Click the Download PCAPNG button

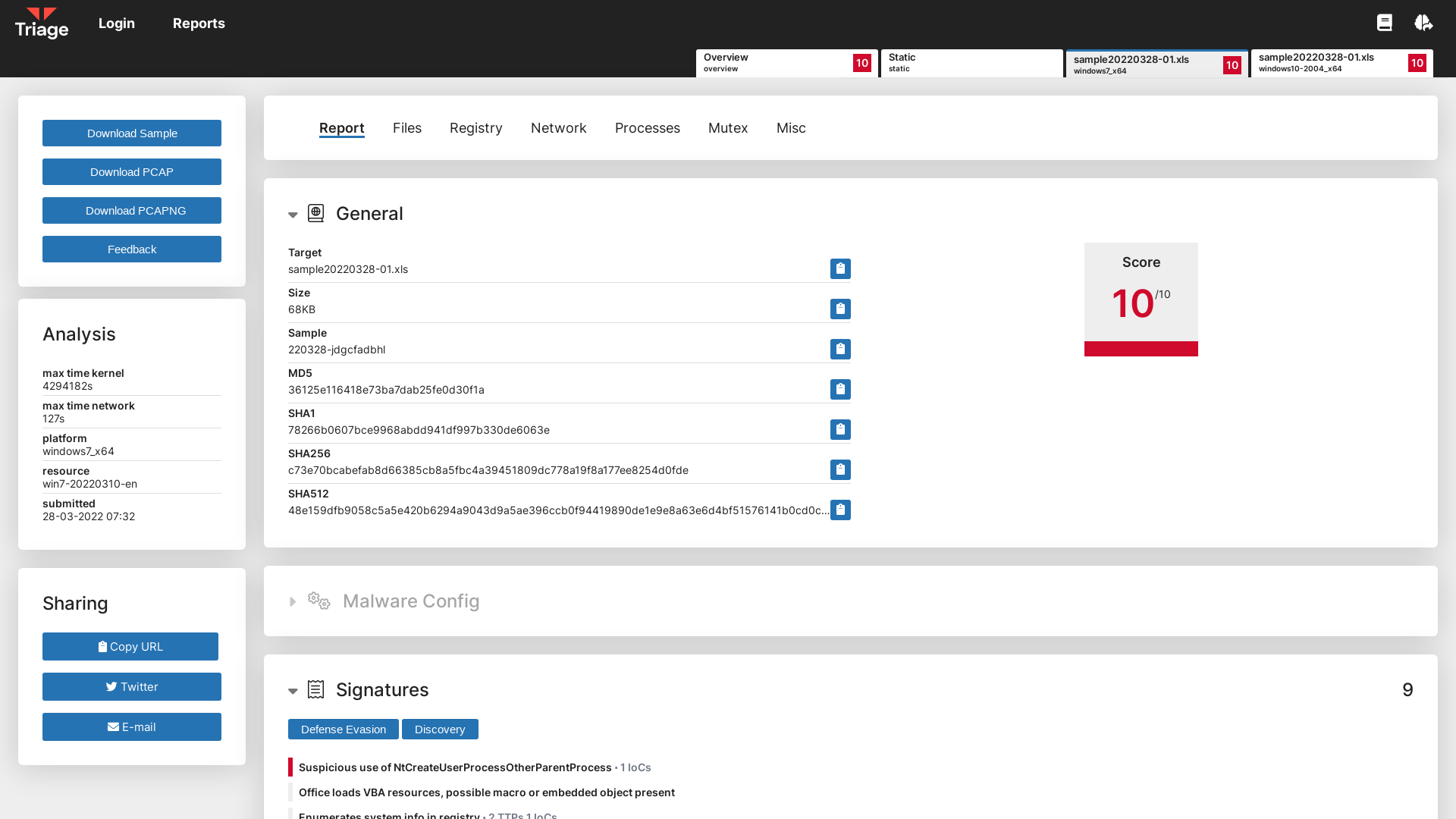pos(132,211)
